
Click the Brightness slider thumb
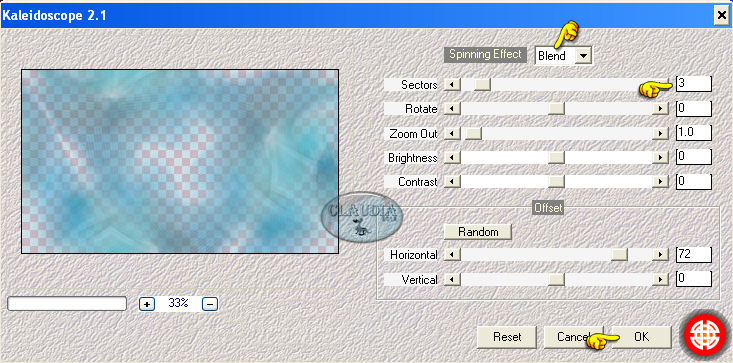(556, 158)
